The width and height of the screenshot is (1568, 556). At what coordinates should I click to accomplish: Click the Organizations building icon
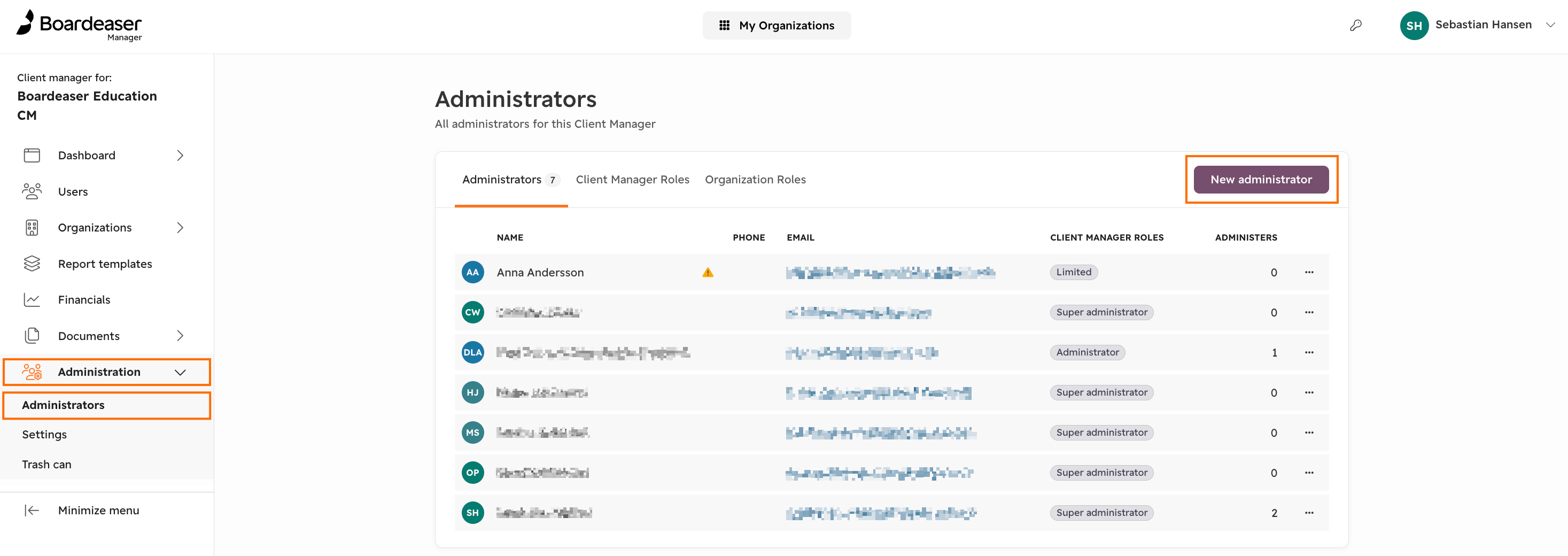32,228
